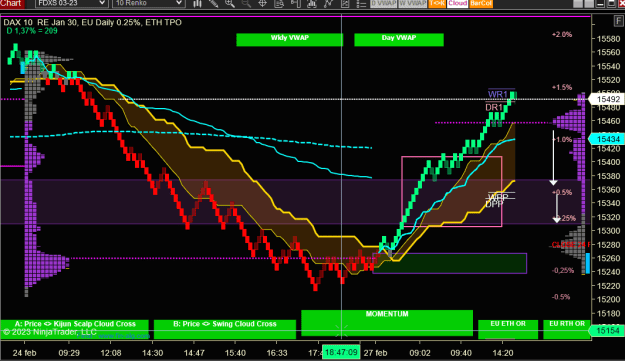The width and height of the screenshot is (625, 361).
Task: Click the +2.0% level label
Action: pyautogui.click(x=562, y=35)
